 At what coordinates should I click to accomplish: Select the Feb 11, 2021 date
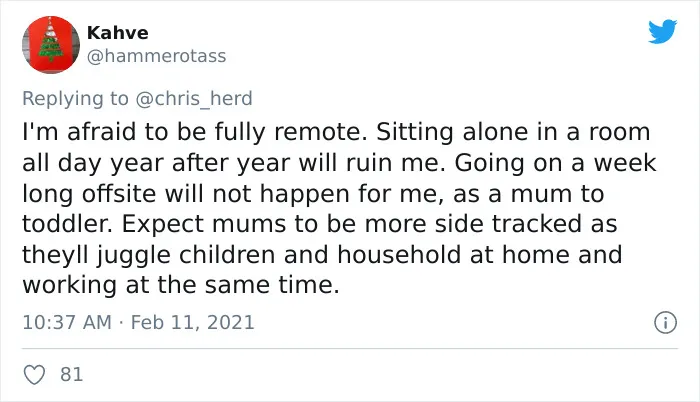(x=192, y=322)
